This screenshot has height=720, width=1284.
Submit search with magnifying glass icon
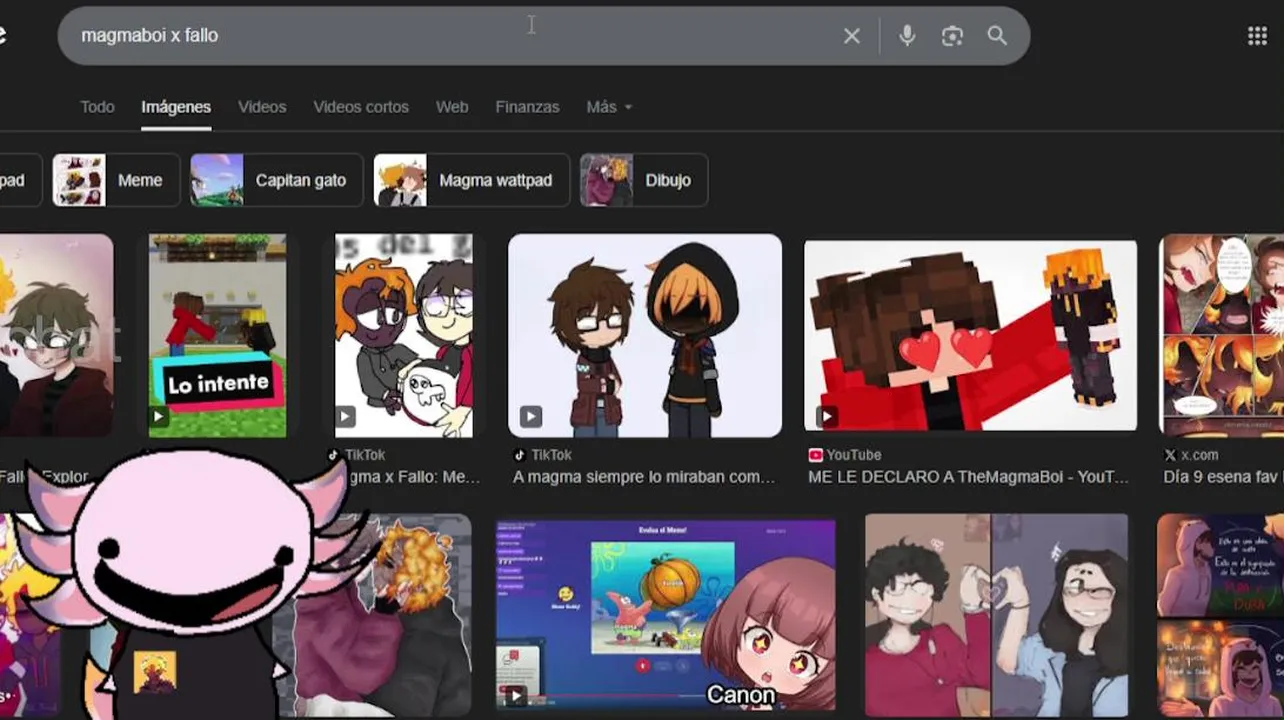997,35
